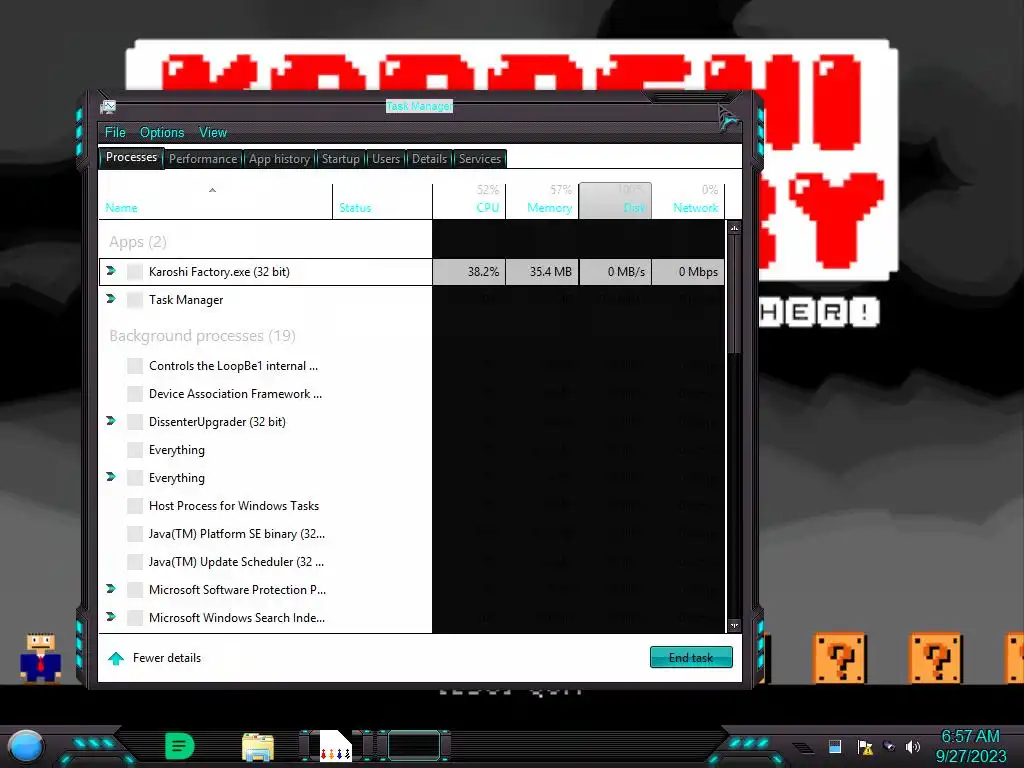Viewport: 1024px width, 768px height.
Task: Click the 38.2% CPU value for Karoshi Factory
Action: tap(469, 272)
